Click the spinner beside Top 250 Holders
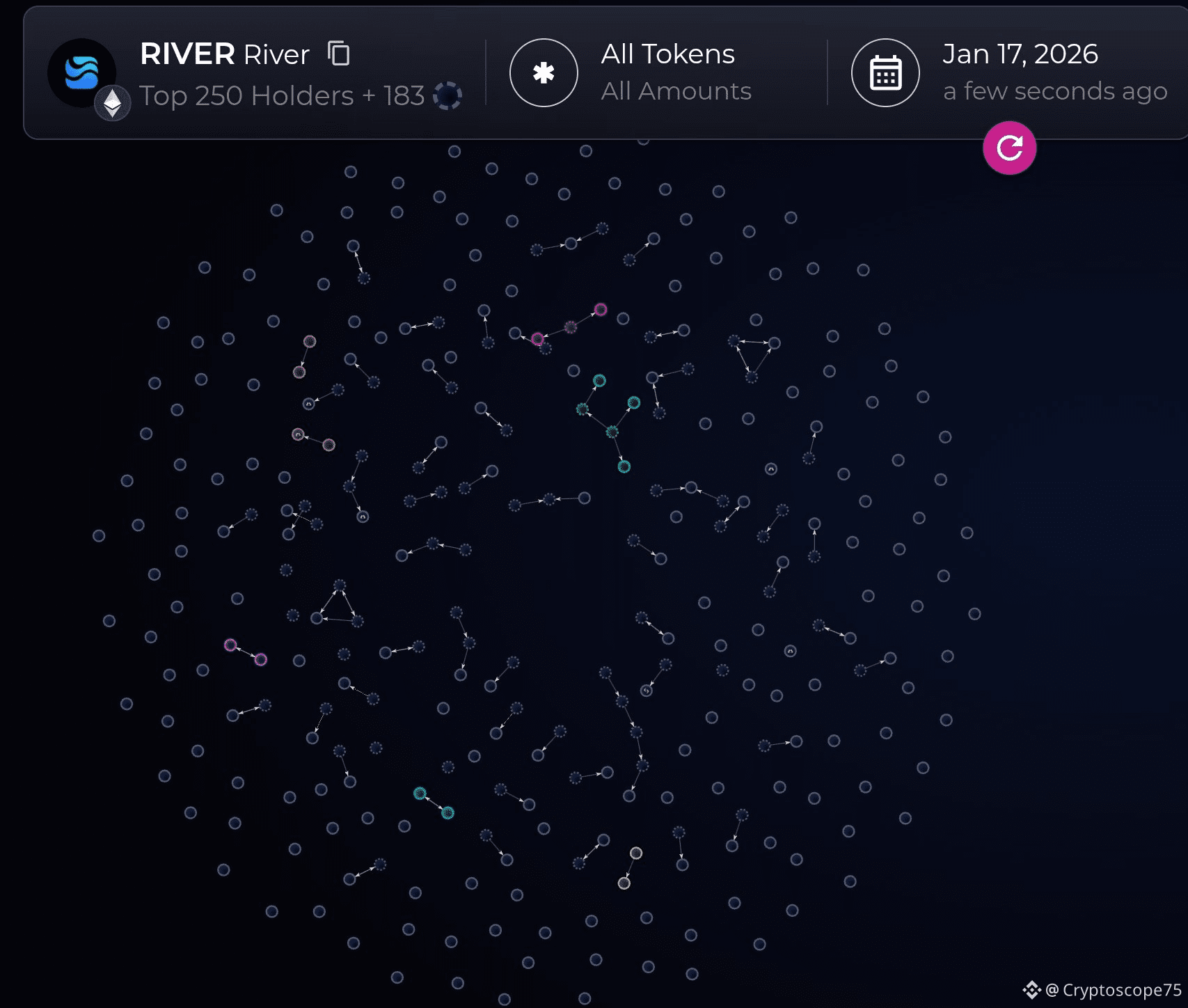The height and width of the screenshot is (1008, 1188). point(448,95)
